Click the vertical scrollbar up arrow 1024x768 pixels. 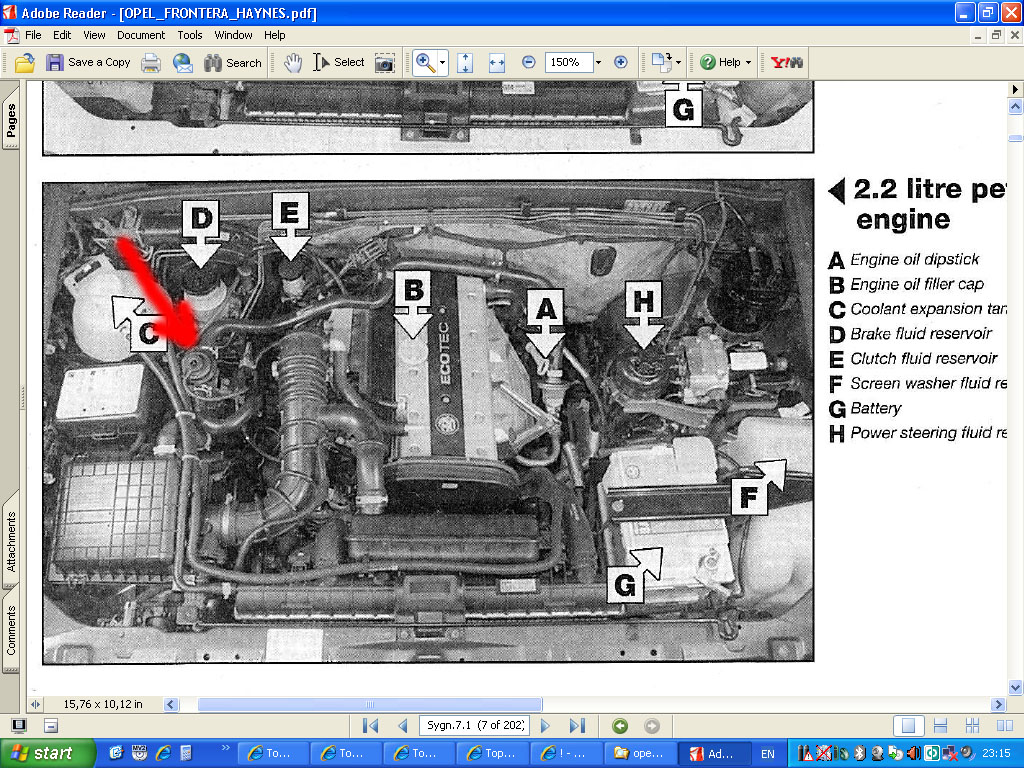point(1016,106)
